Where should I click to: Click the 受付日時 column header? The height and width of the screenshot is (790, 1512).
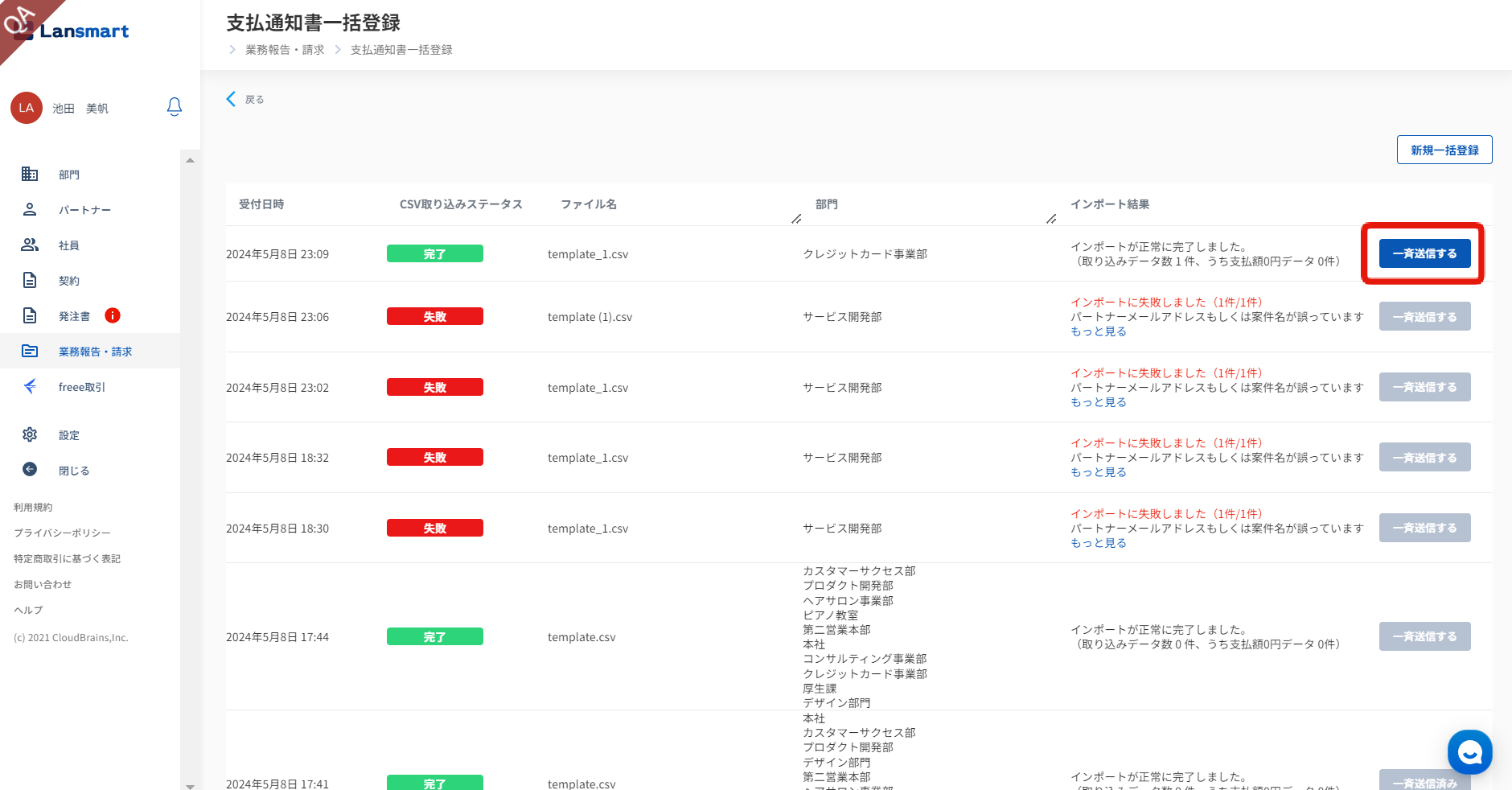(x=261, y=204)
